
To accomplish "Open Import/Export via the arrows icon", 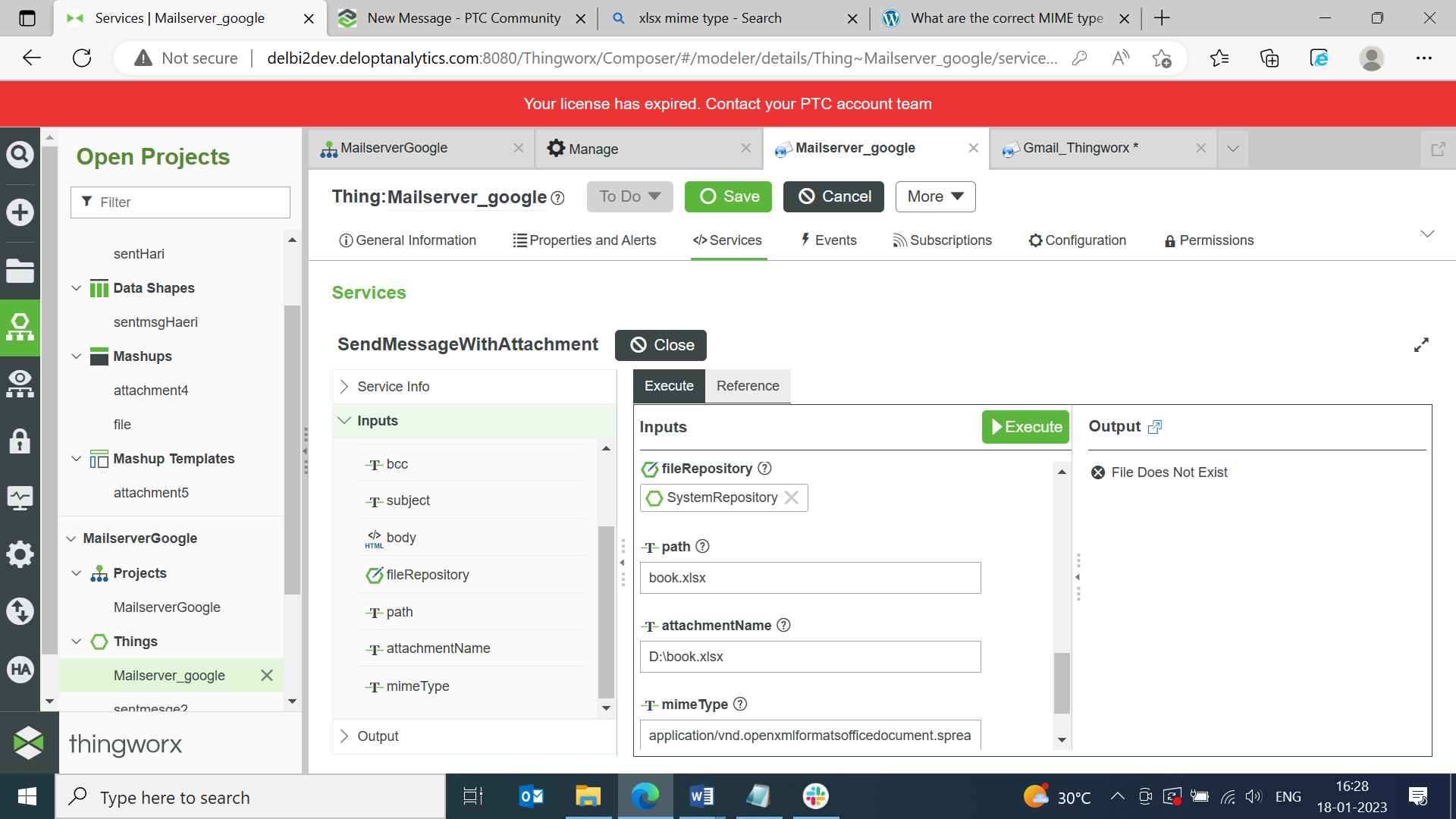I will pyautogui.click(x=20, y=611).
